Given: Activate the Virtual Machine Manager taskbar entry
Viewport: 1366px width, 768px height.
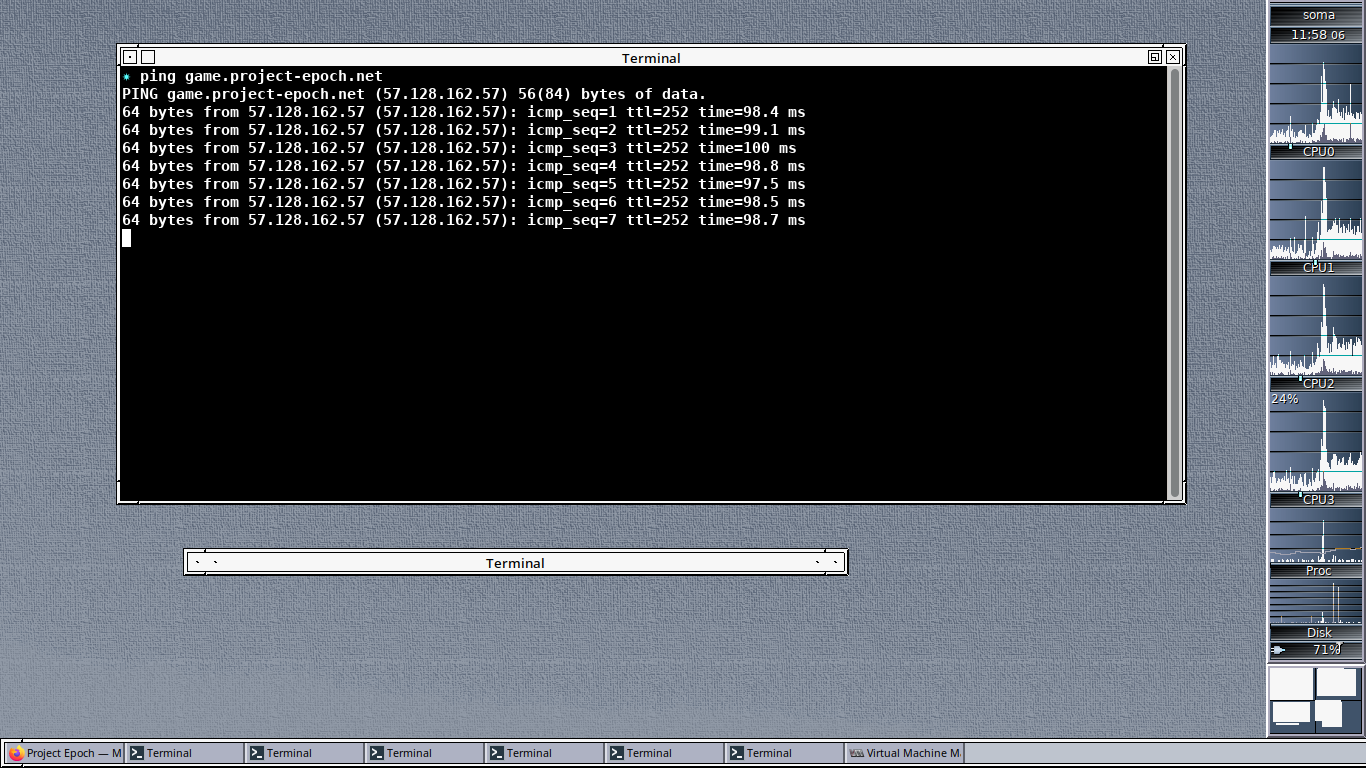Looking at the screenshot, I should pyautogui.click(x=904, y=753).
